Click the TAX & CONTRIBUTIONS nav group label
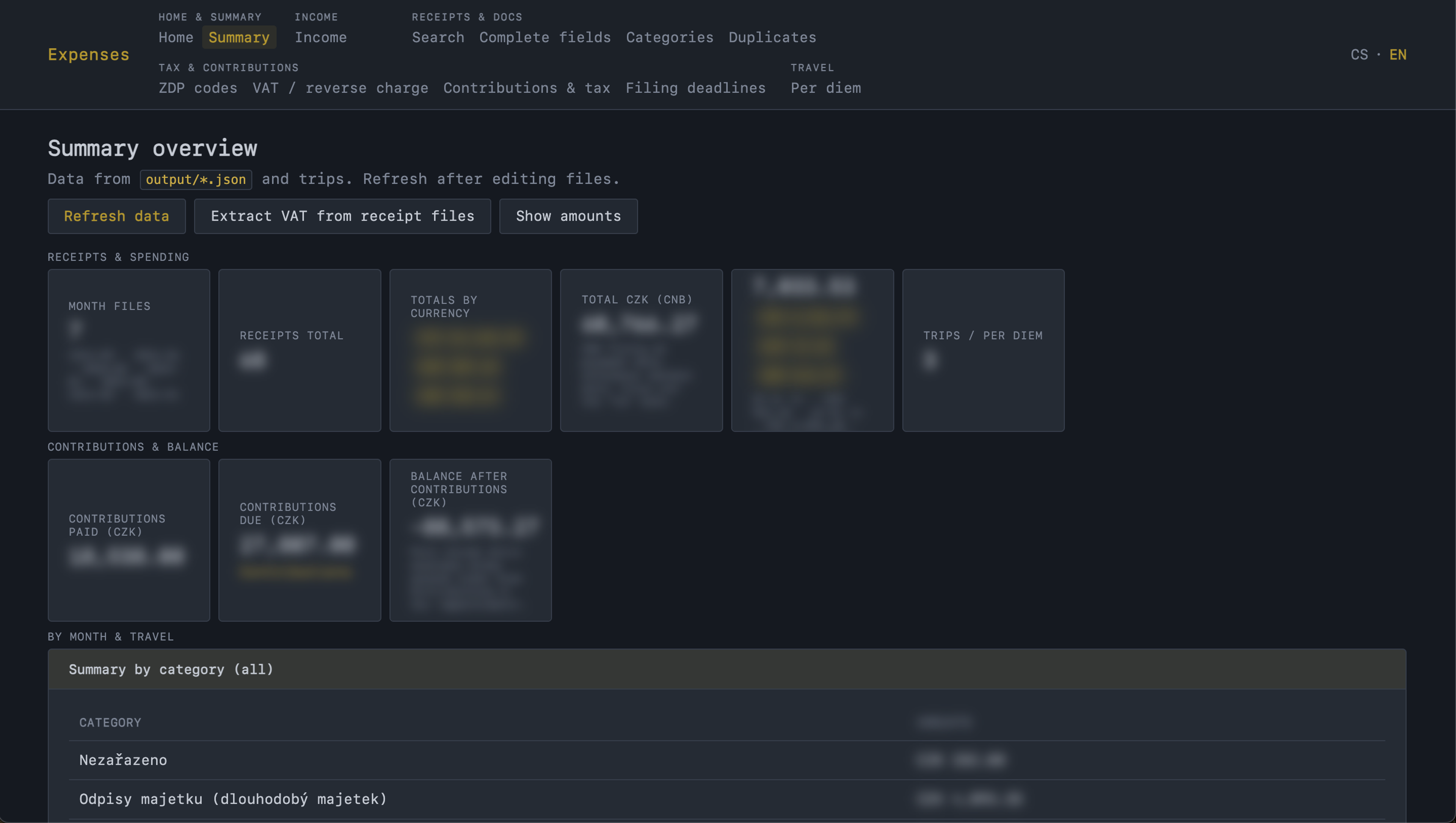Viewport: 1456px width, 823px height. pyautogui.click(x=229, y=68)
